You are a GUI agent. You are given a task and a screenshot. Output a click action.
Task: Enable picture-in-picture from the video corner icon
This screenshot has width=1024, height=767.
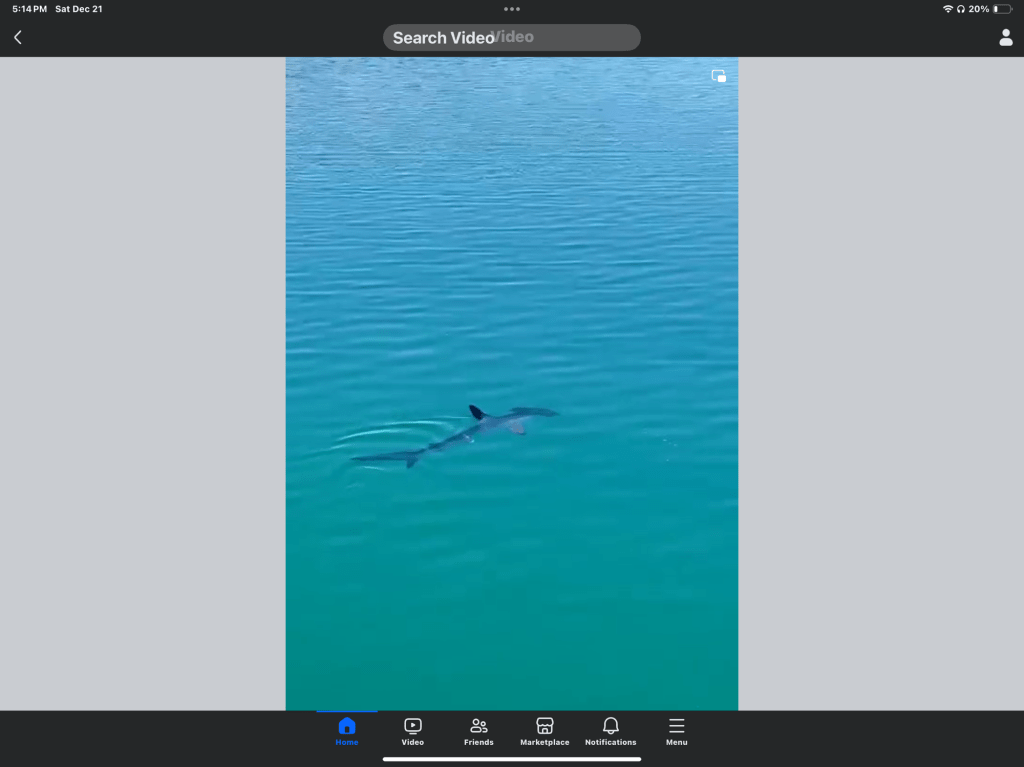pyautogui.click(x=718, y=76)
